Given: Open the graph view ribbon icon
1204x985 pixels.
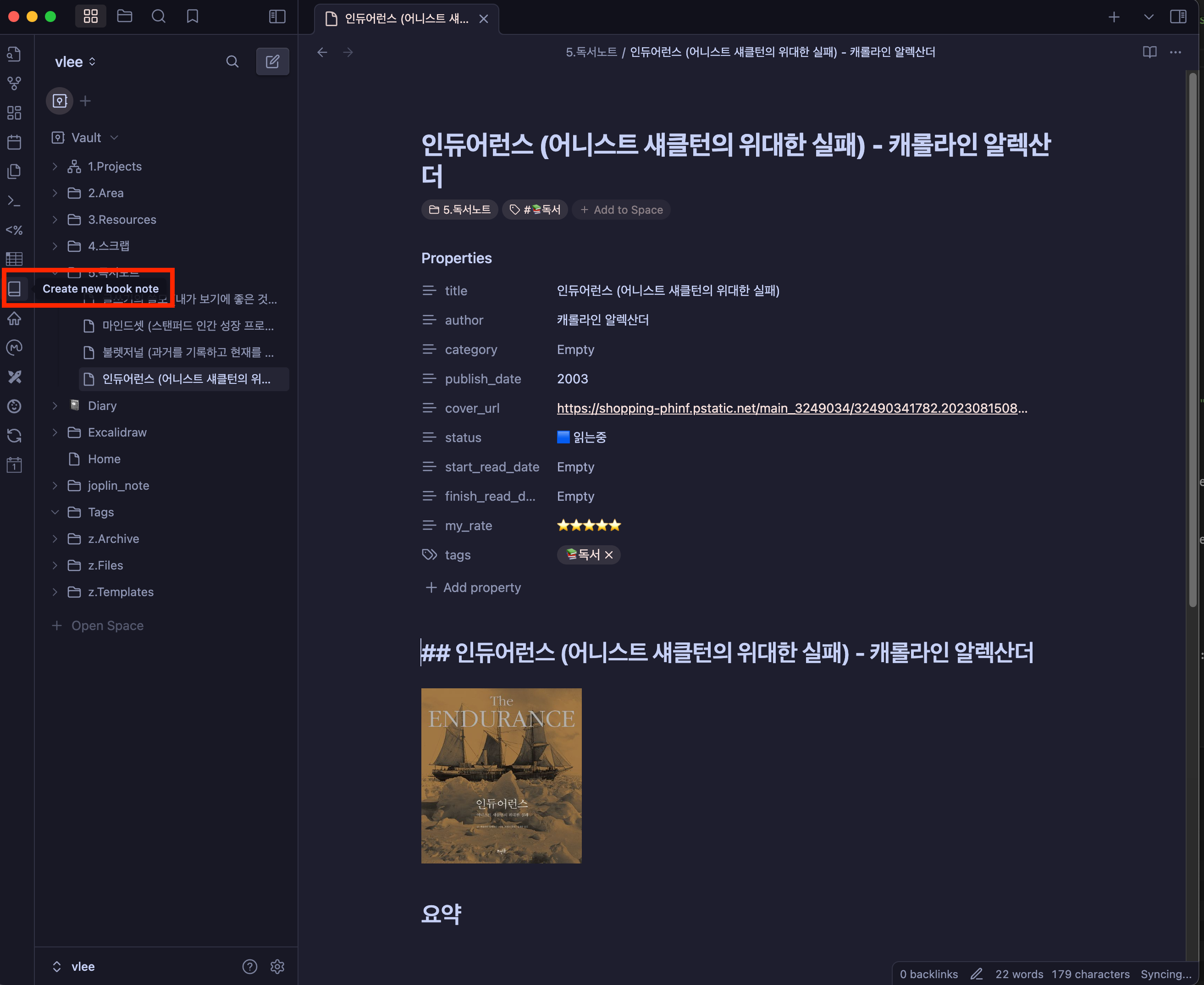Looking at the screenshot, I should tap(14, 83).
